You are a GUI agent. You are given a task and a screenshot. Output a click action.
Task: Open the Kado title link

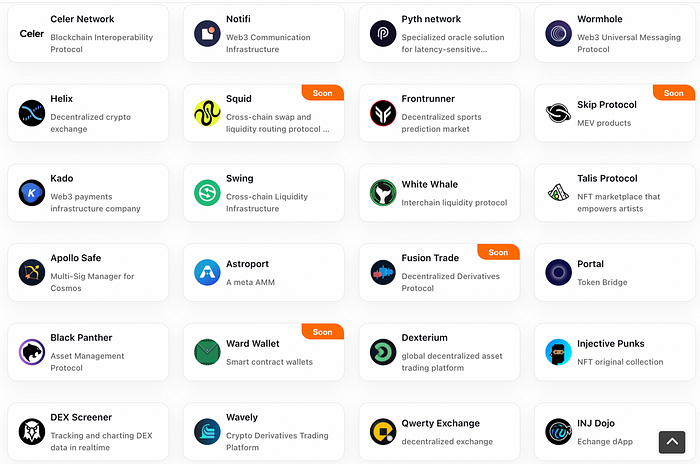[x=62, y=179]
